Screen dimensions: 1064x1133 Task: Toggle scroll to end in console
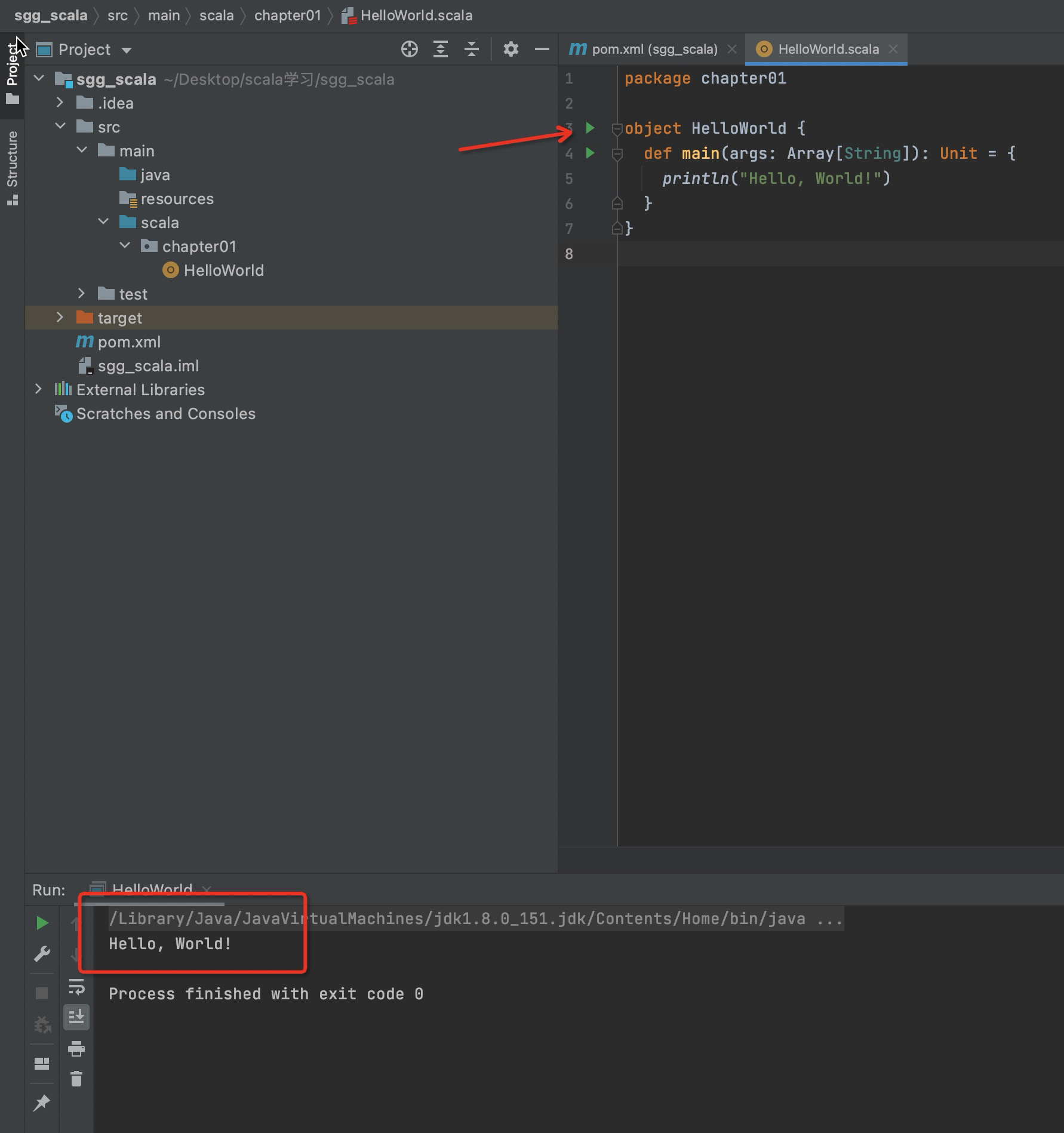[76, 1017]
